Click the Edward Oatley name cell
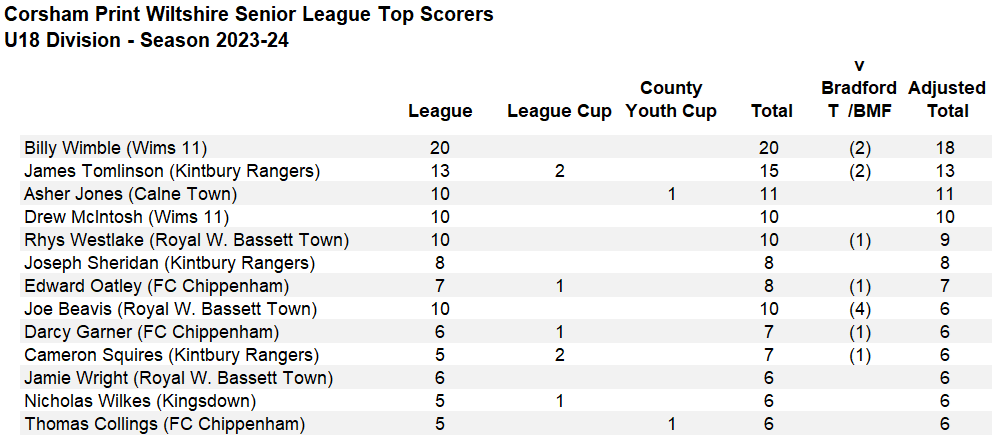Viewport: 992px width, 435px height. pos(156,286)
